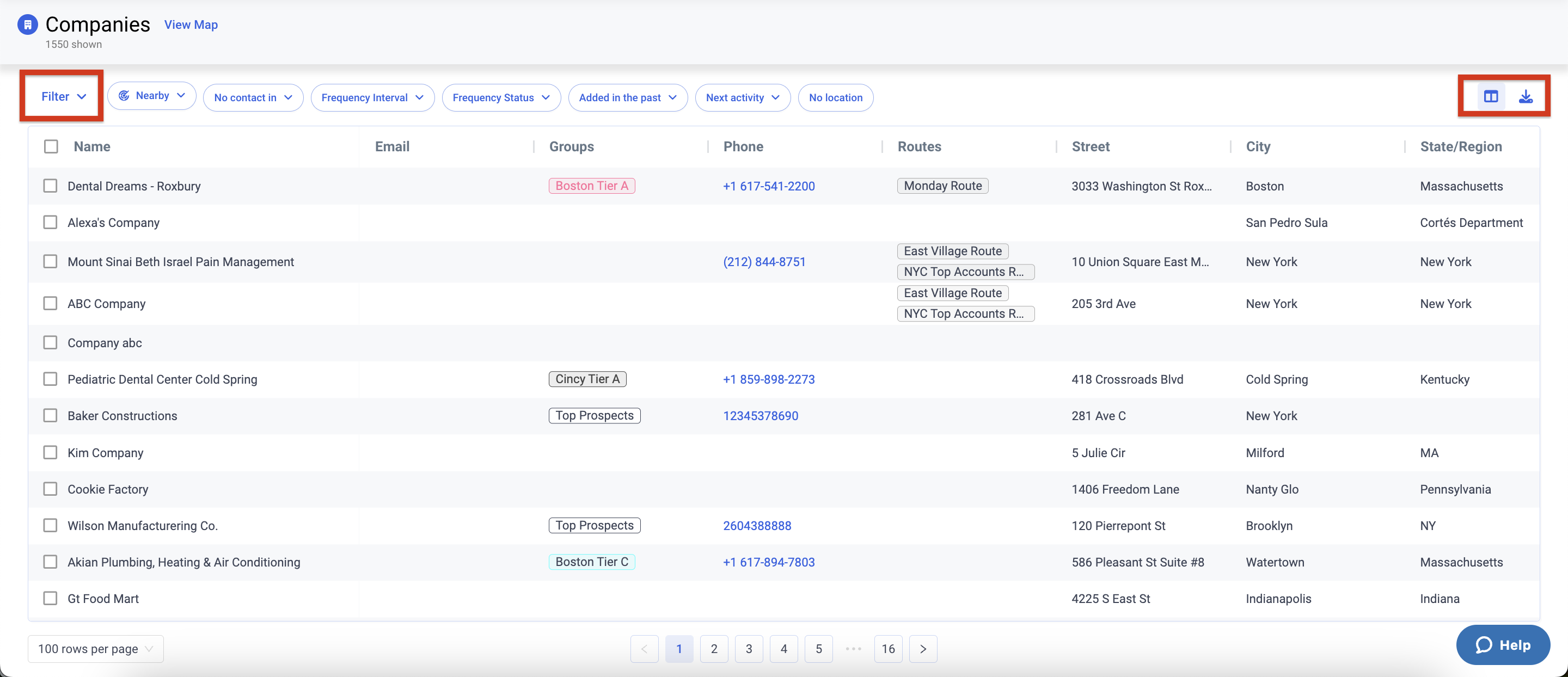The height and width of the screenshot is (677, 1568).
Task: Check the Cookie Factory row
Action: click(51, 489)
